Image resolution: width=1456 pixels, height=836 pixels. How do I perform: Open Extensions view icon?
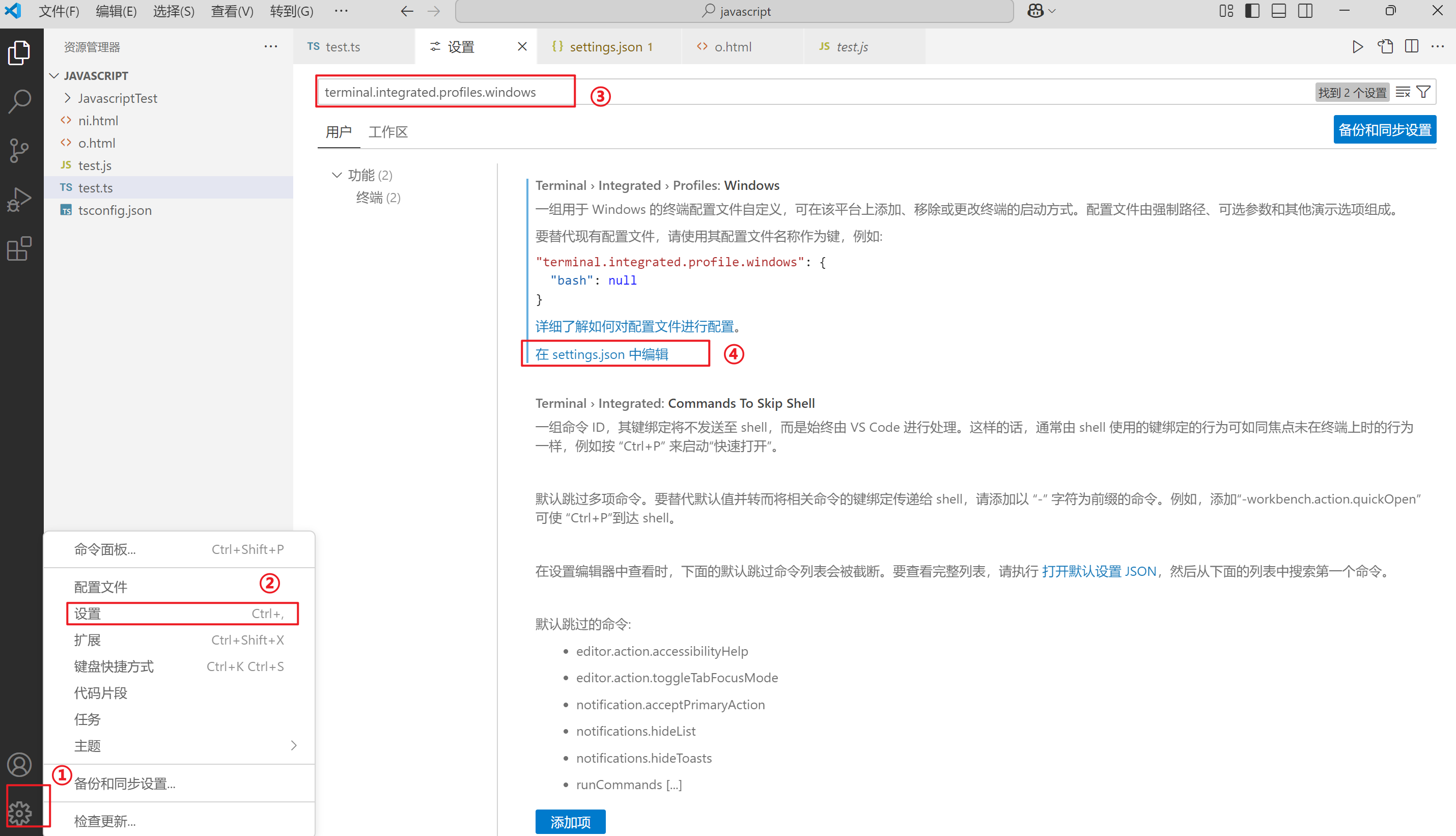click(x=20, y=248)
